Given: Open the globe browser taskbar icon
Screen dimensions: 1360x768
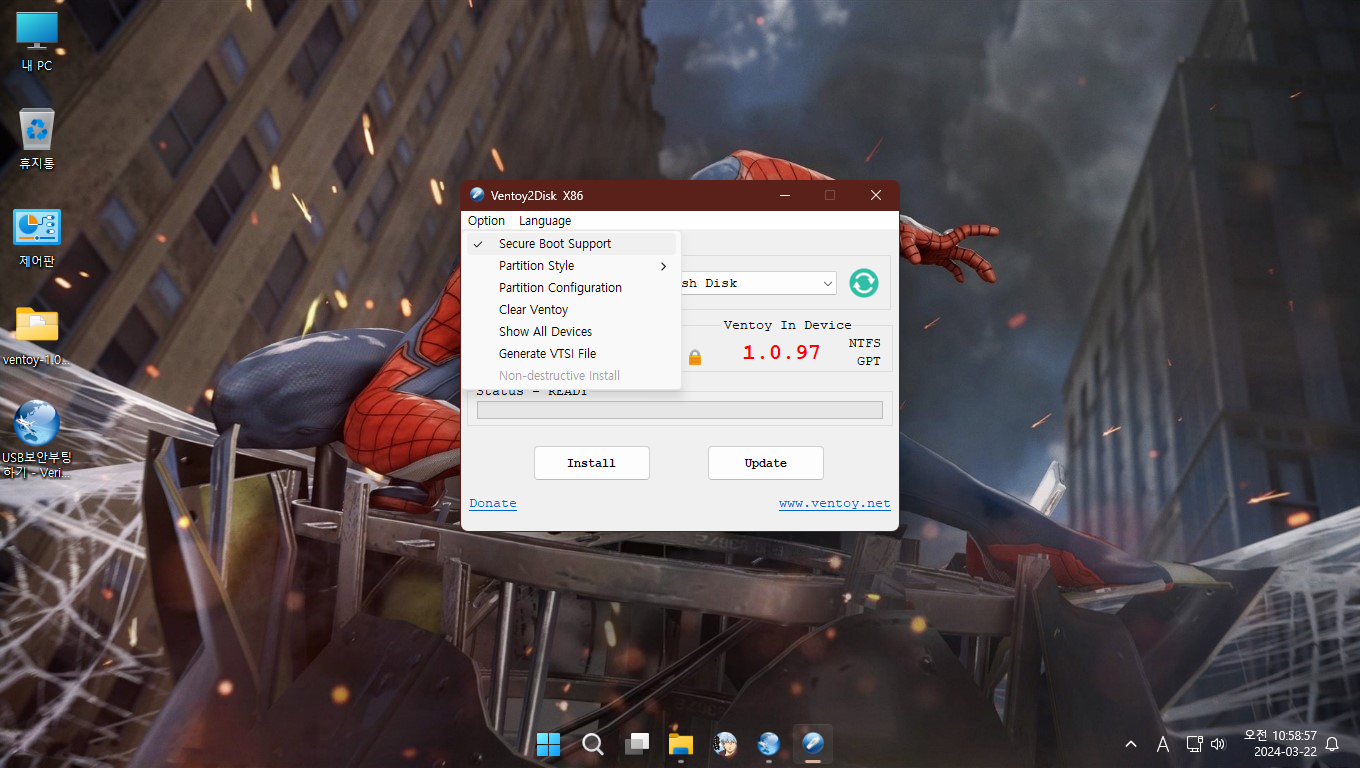Looking at the screenshot, I should pyautogui.click(x=769, y=744).
